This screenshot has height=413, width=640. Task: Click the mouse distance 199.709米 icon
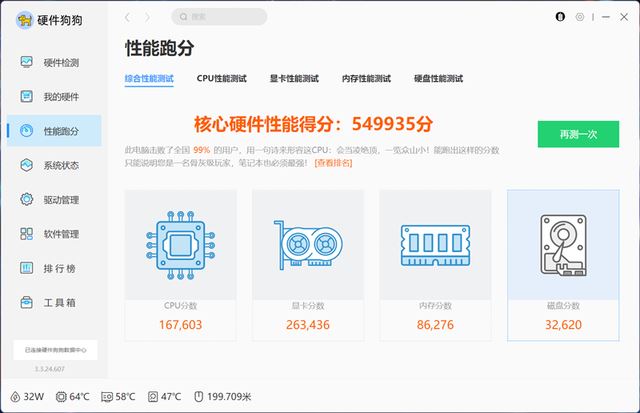tap(198, 397)
